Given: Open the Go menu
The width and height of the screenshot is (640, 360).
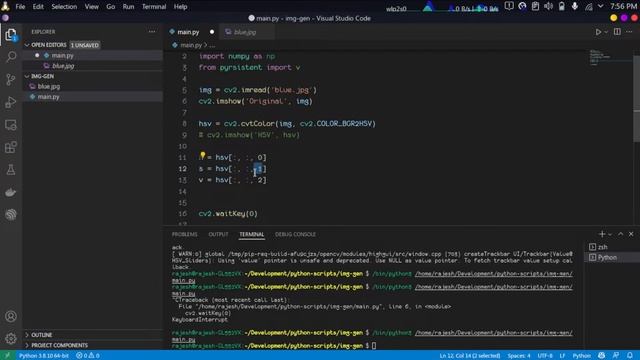Looking at the screenshot, I should click(x=111, y=7).
